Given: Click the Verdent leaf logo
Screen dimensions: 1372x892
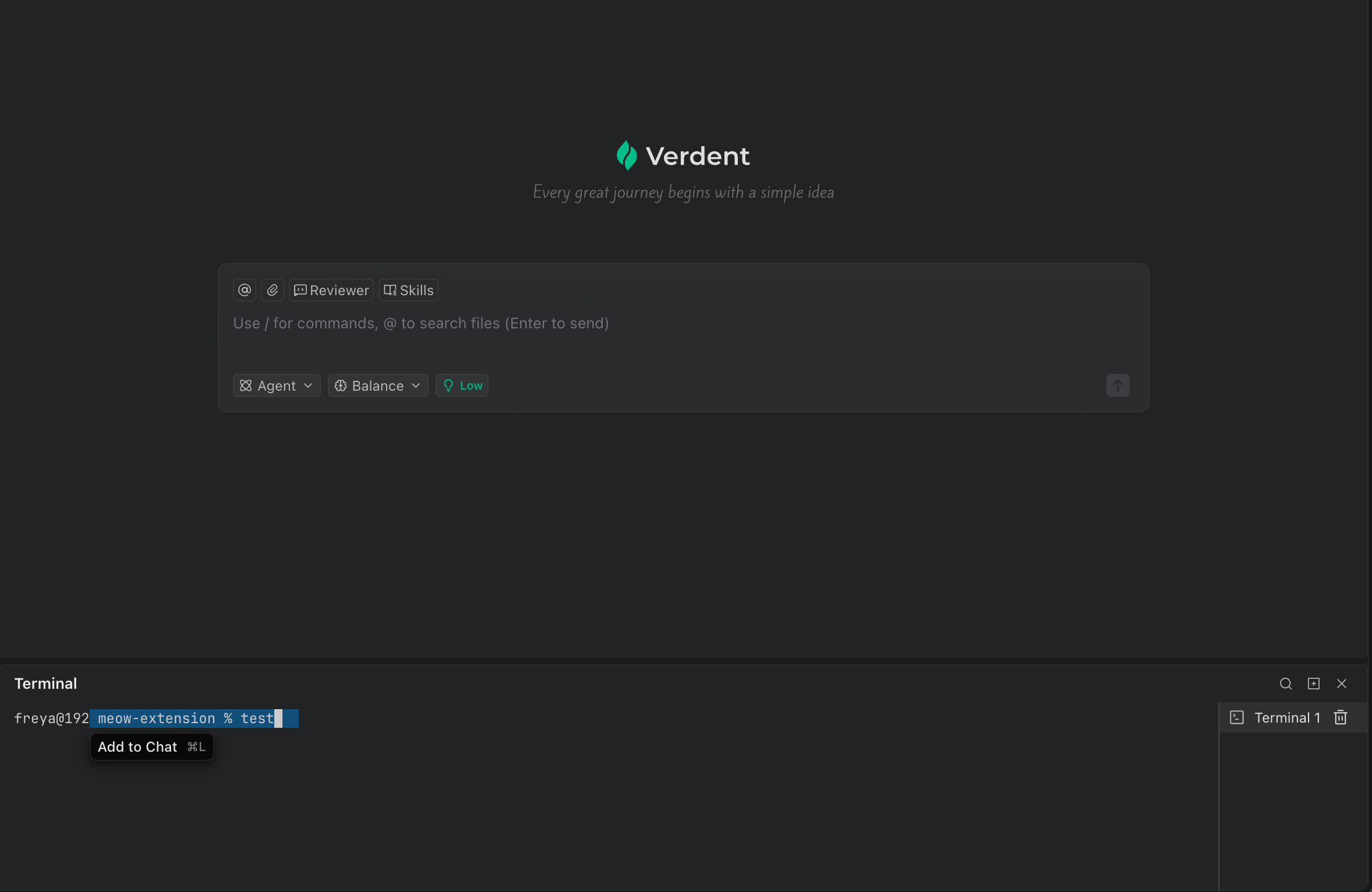Looking at the screenshot, I should pos(627,155).
